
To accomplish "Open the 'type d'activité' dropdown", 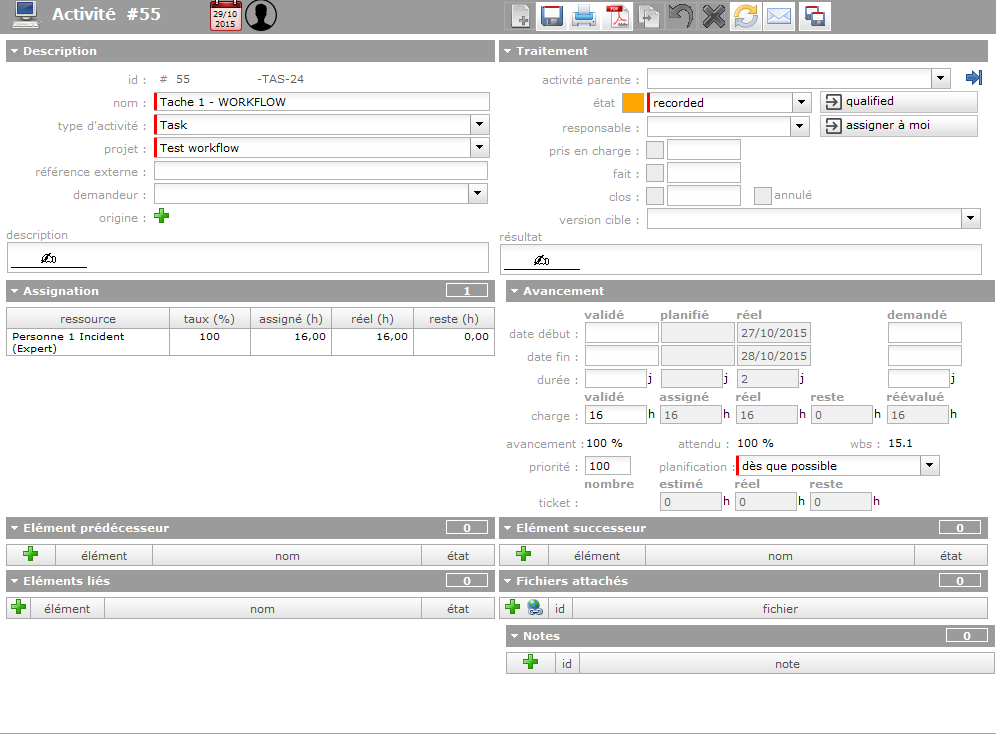I will coord(480,125).
